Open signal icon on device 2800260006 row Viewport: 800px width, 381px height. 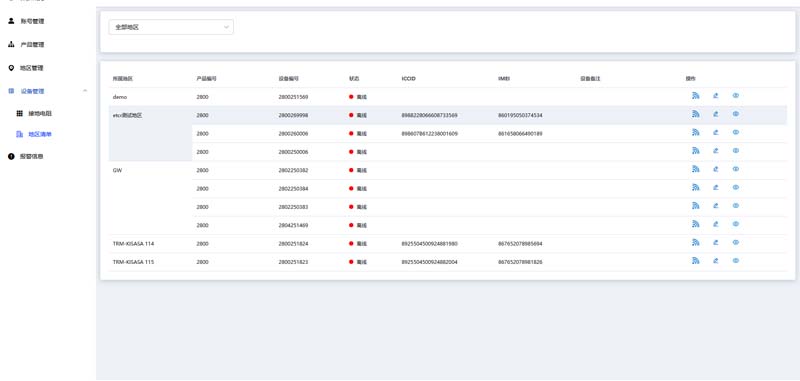[x=695, y=133]
